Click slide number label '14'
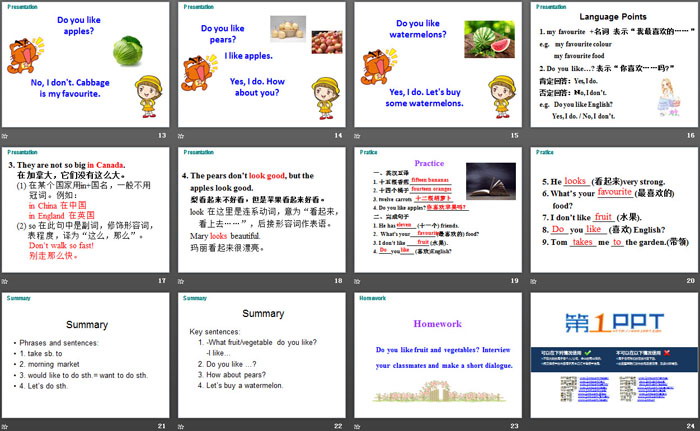 (338, 135)
